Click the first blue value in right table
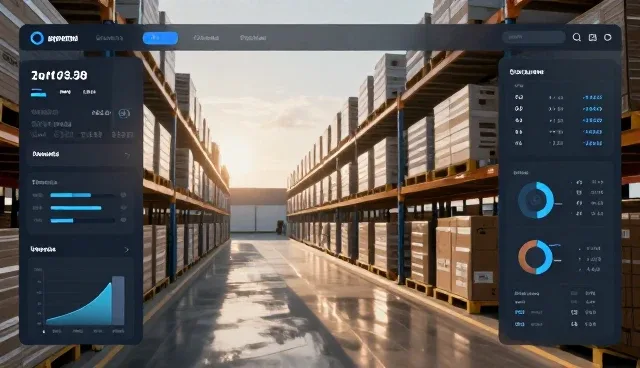Image resolution: width=640 pixels, height=368 pixels. click(593, 98)
